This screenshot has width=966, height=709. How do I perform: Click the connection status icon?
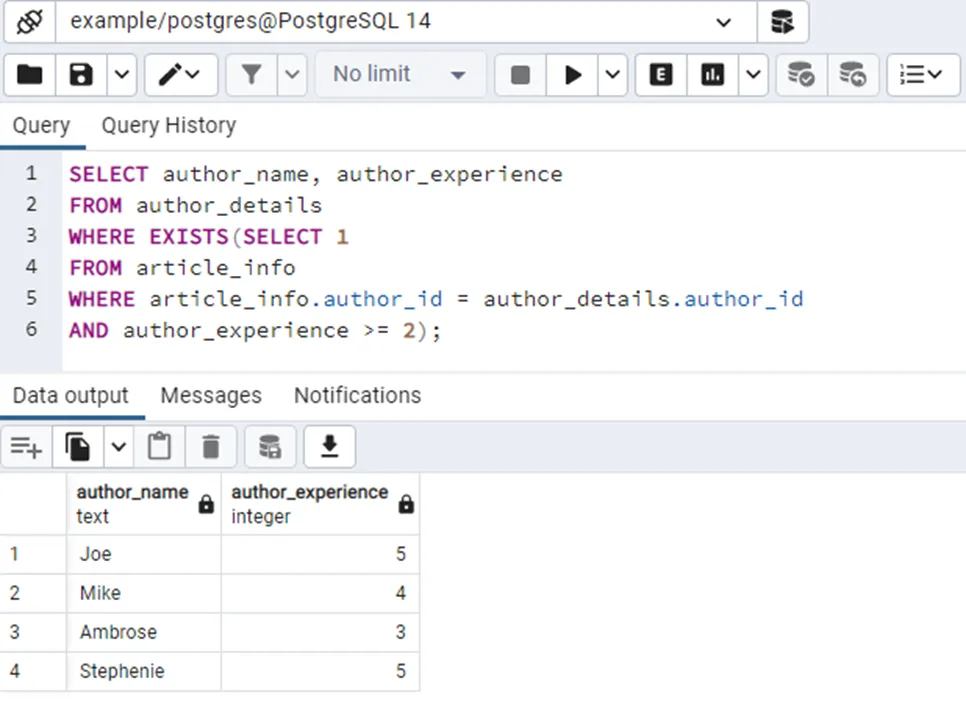29,21
